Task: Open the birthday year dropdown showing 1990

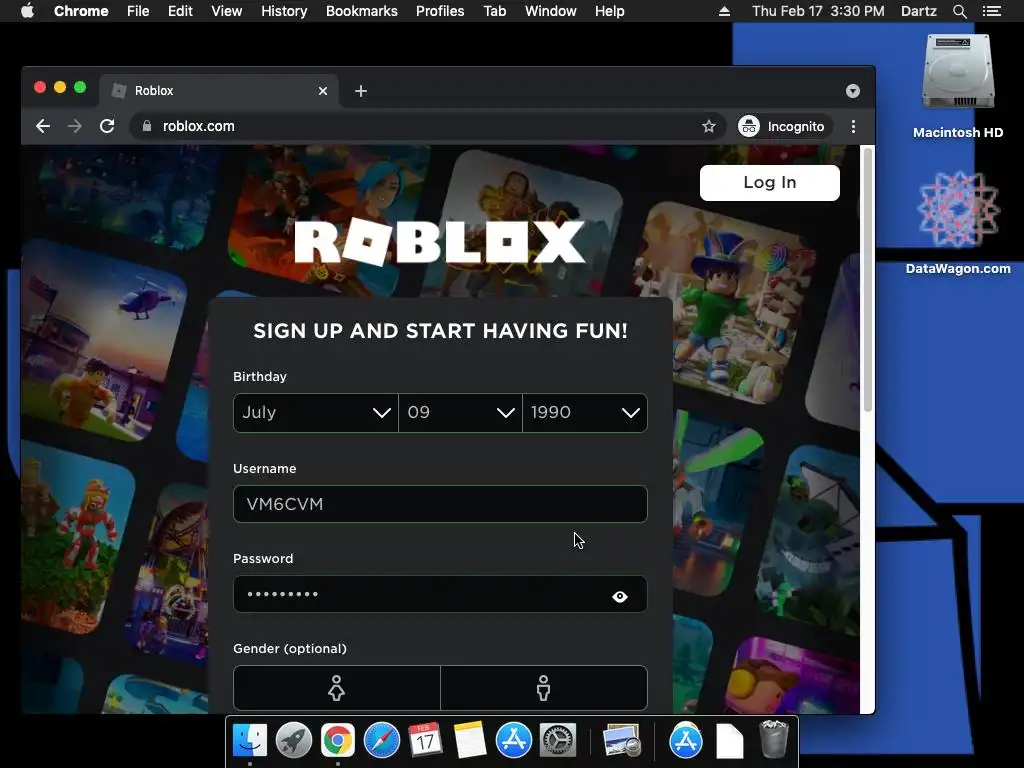Action: 585,413
